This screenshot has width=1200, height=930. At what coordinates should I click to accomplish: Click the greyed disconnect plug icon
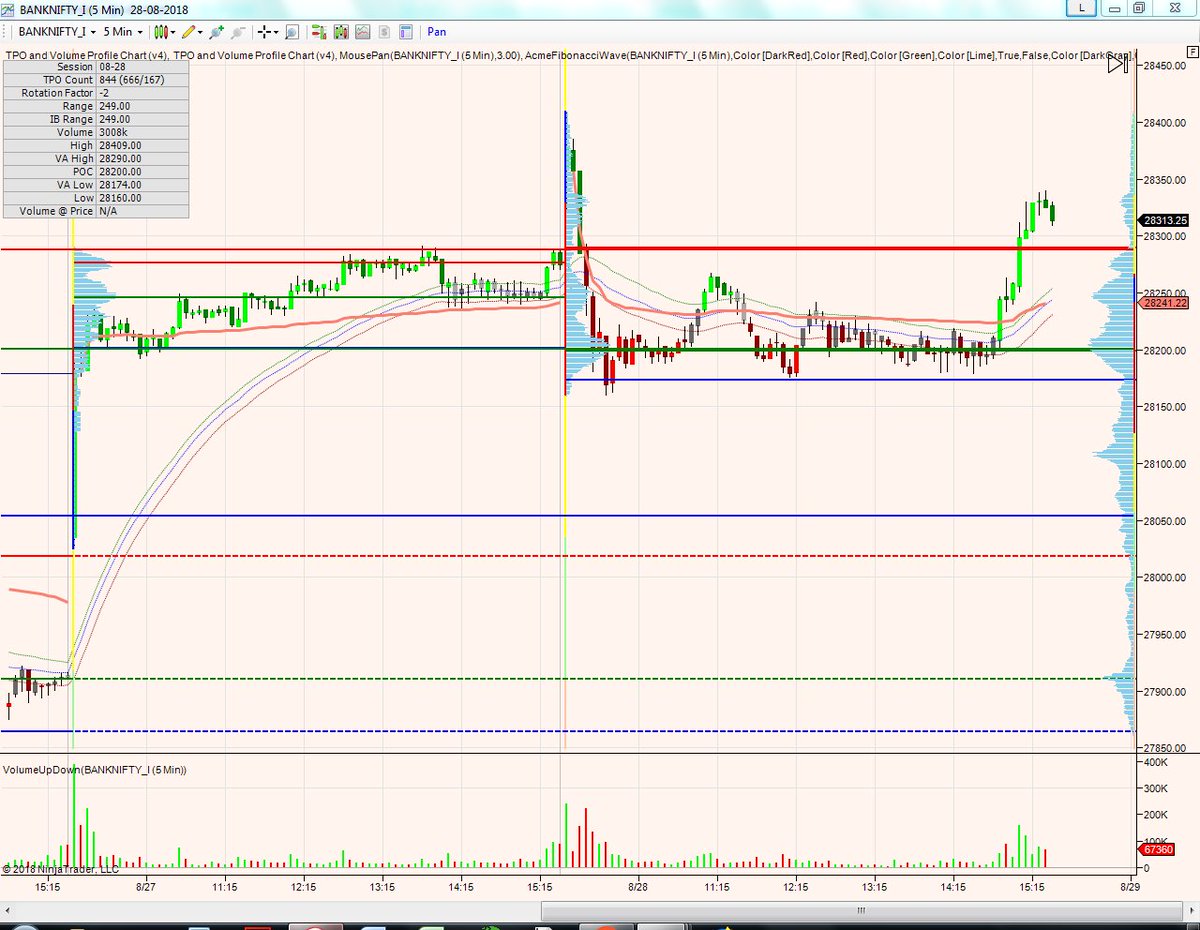(240, 32)
